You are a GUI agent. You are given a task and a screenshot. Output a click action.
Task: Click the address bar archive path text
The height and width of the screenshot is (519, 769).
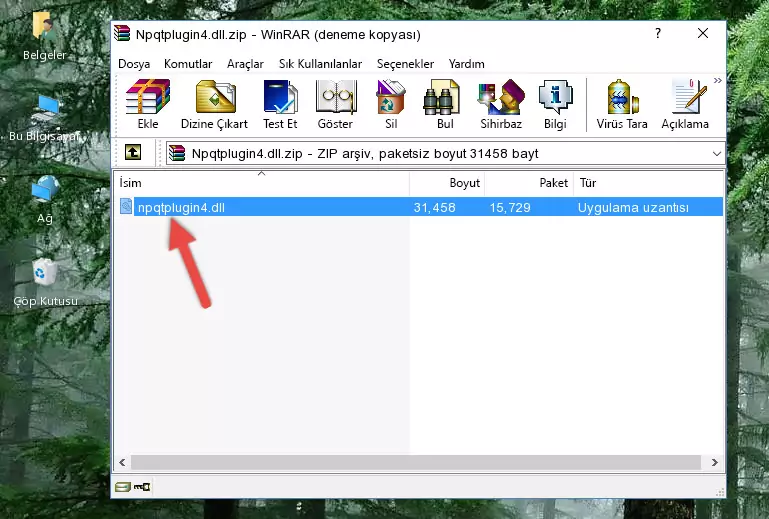pos(365,154)
